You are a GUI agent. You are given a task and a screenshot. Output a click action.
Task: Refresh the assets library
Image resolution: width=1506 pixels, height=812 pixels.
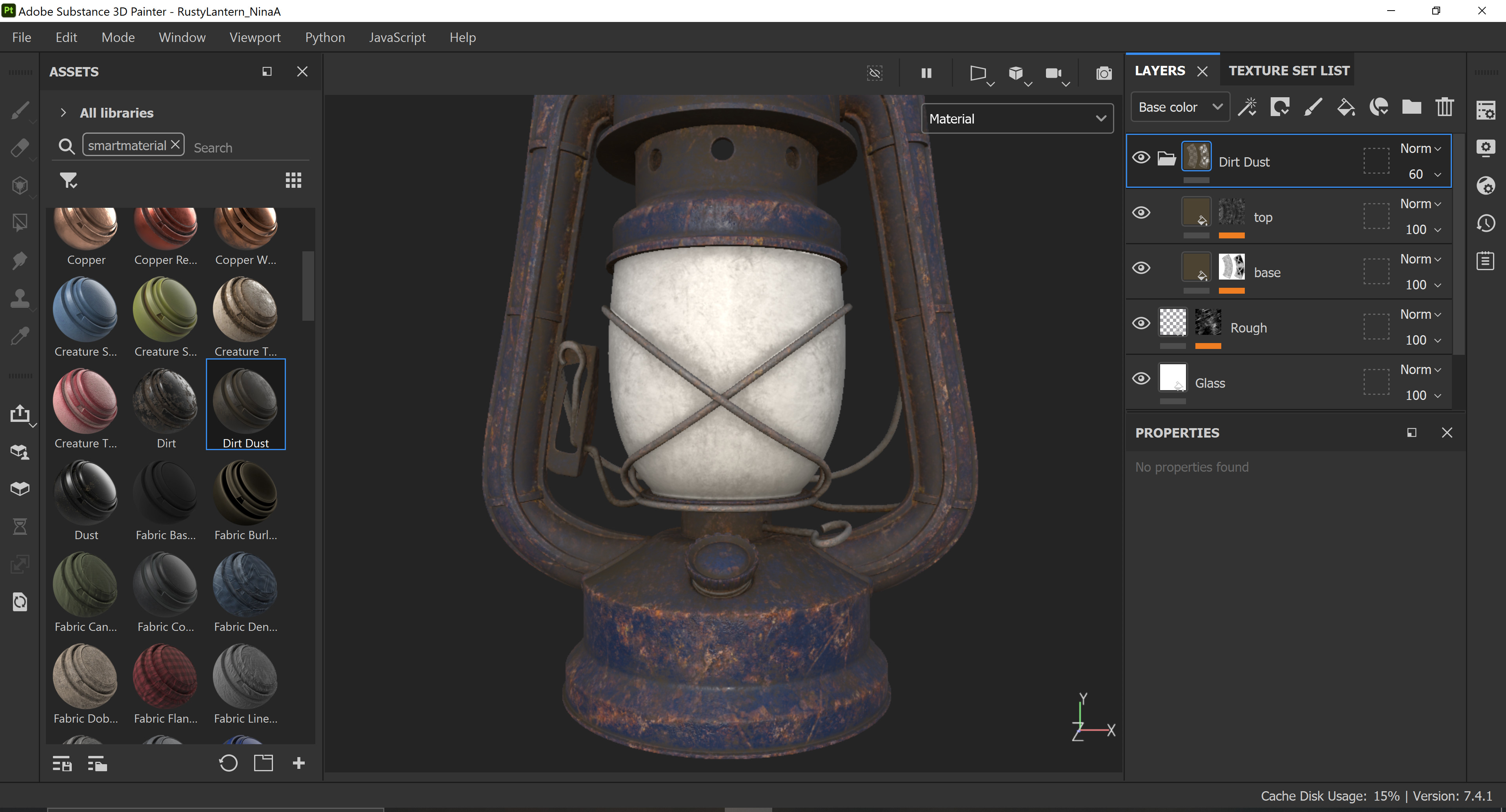228,763
